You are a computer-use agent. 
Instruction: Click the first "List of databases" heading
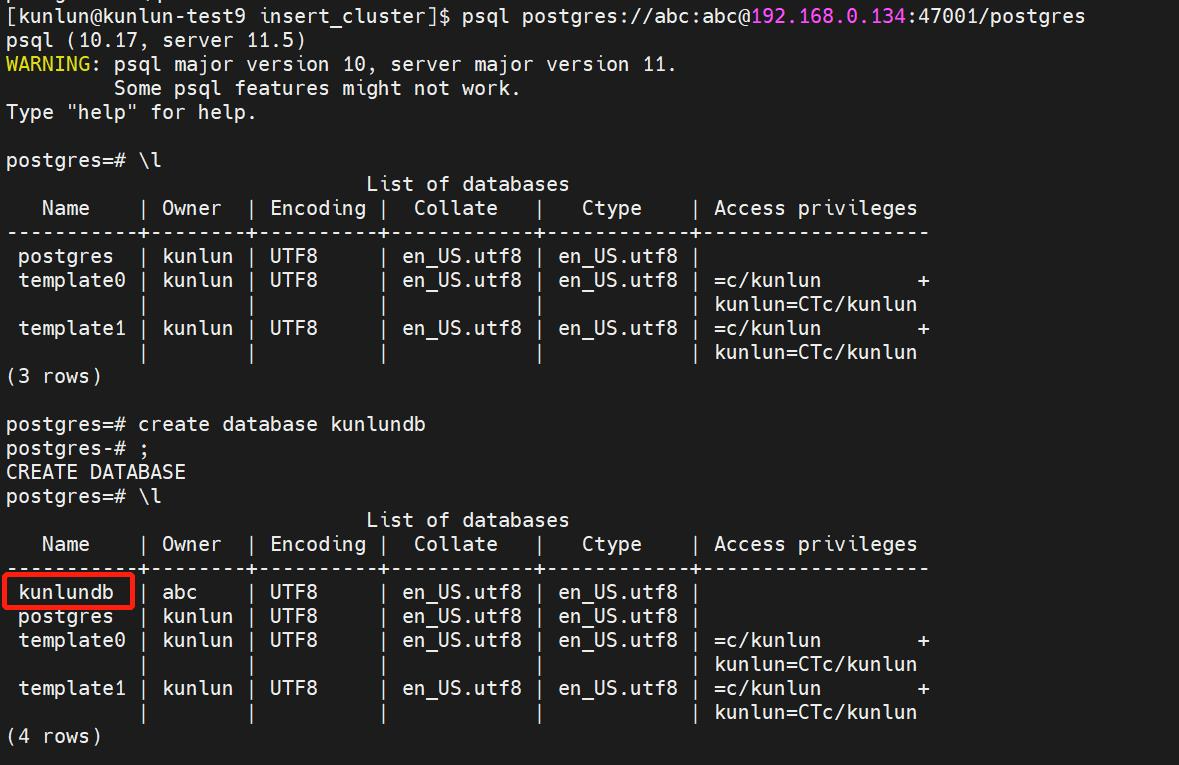(x=467, y=184)
